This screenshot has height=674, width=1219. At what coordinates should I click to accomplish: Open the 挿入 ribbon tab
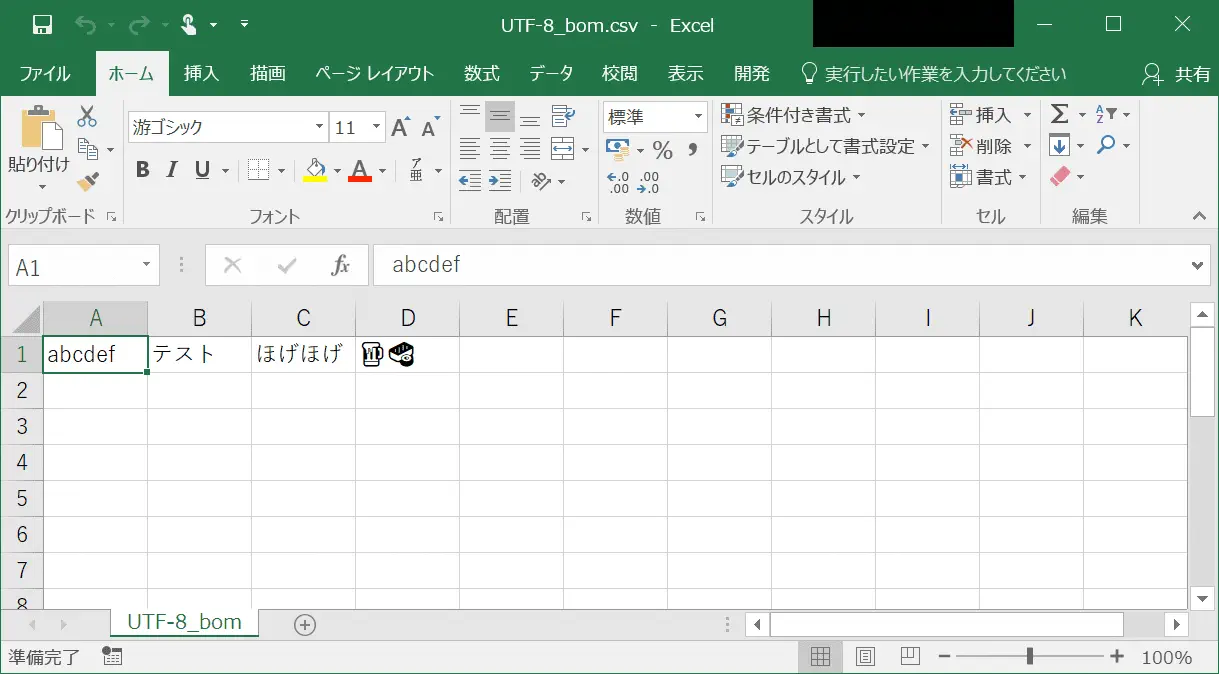201,74
